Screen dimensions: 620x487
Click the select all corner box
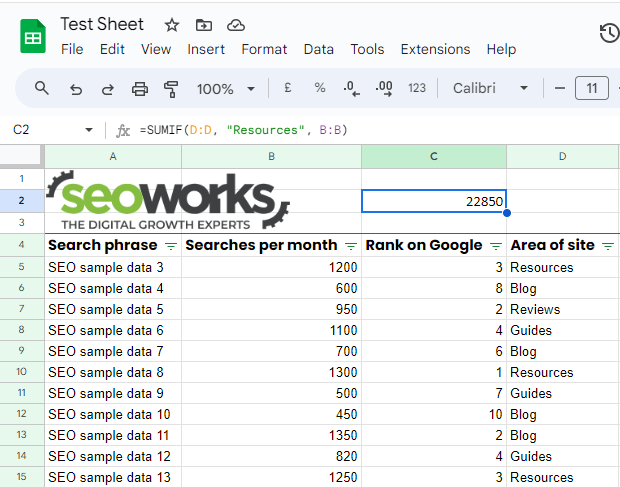[x=22, y=157]
